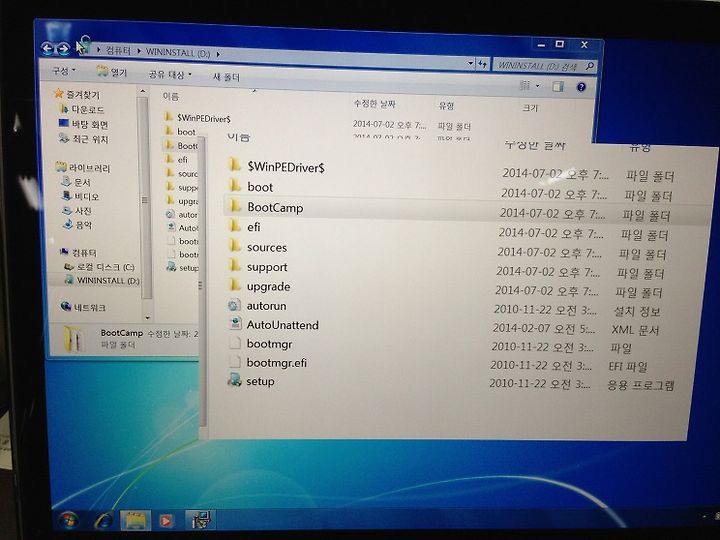Click the last pinned taskbar icon
The width and height of the screenshot is (720, 540).
point(201,519)
